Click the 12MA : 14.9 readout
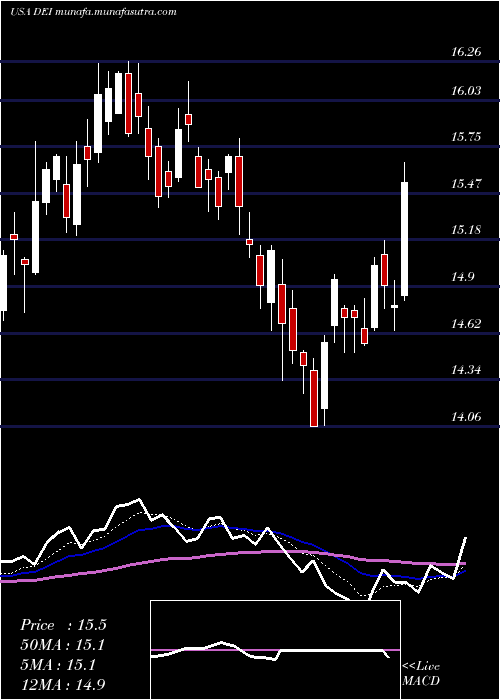500x700 pixels. pos(63,685)
